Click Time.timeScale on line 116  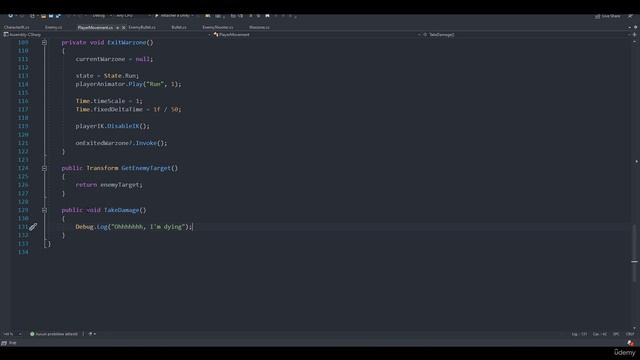100,101
